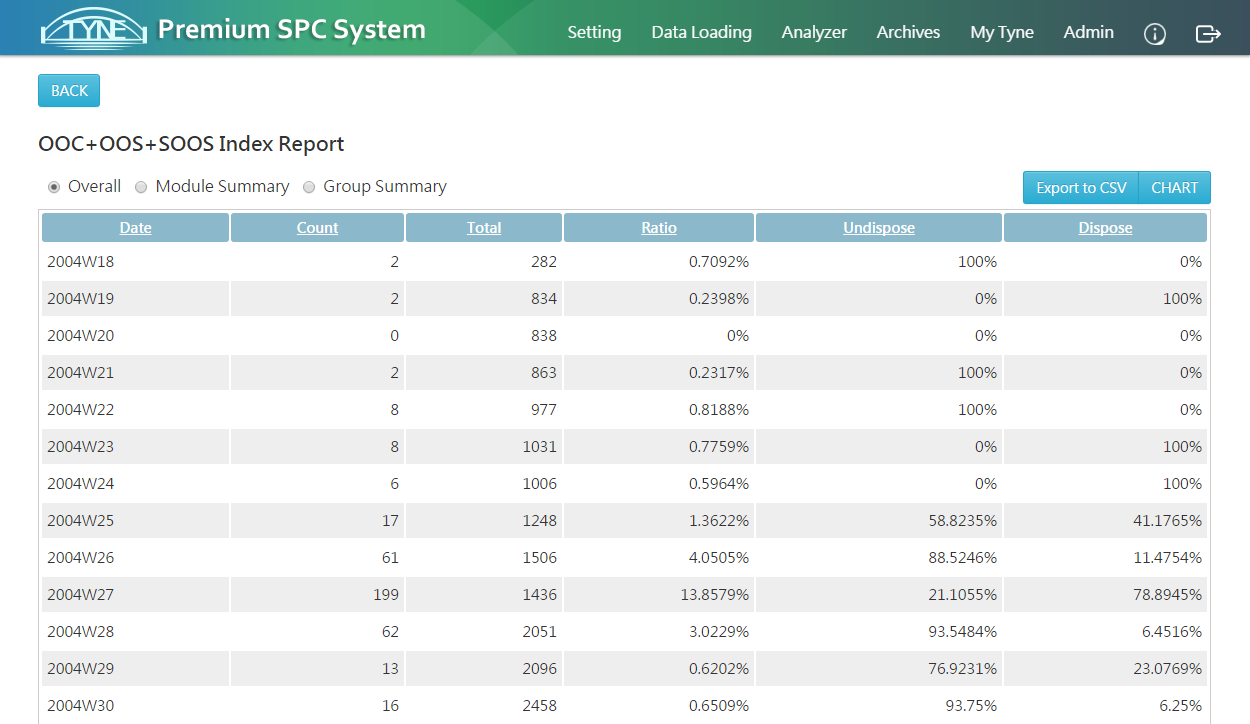Click the TYNE bridge logo
Image resolution: width=1250 pixels, height=724 pixels.
coord(94,30)
